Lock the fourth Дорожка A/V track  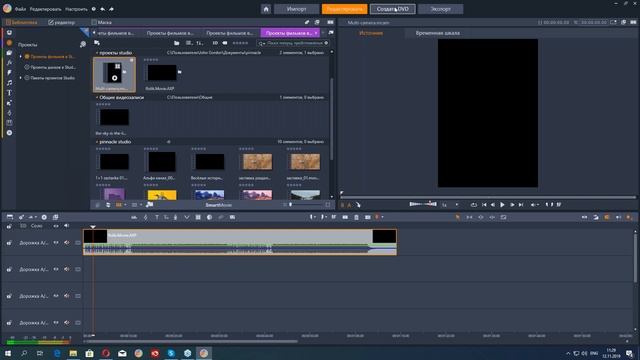pyautogui.click(x=9, y=322)
